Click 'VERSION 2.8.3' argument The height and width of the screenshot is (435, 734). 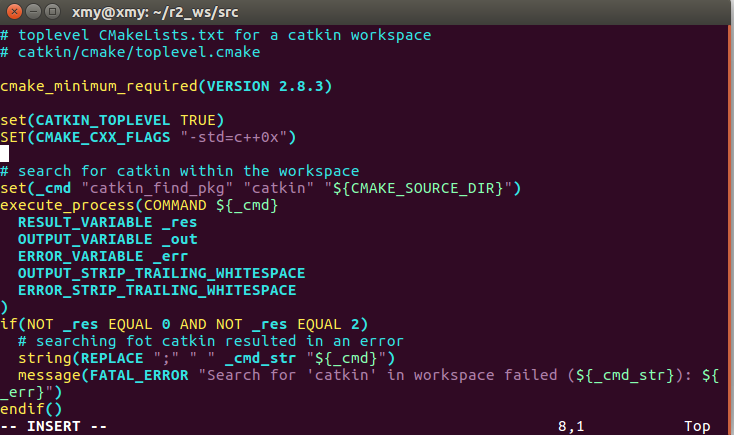click(265, 86)
